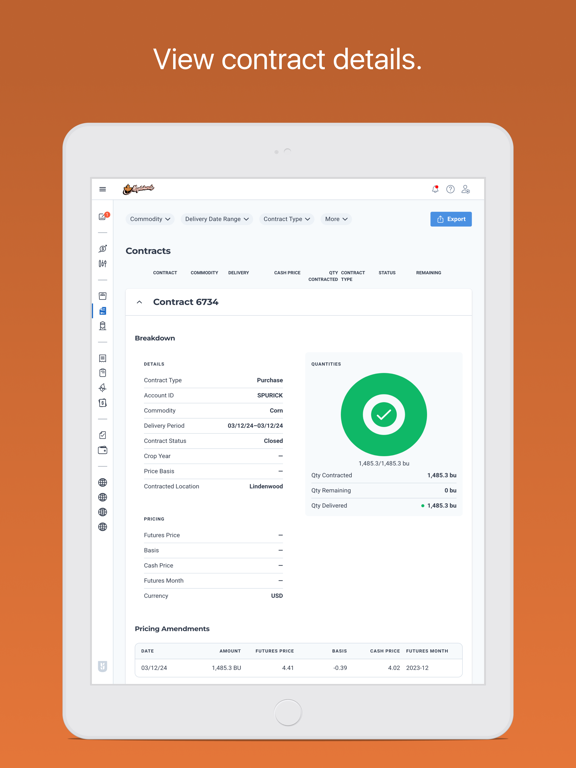This screenshot has height=768, width=576.
Task: Open the dollar document icon in sidebar
Action: [102, 403]
